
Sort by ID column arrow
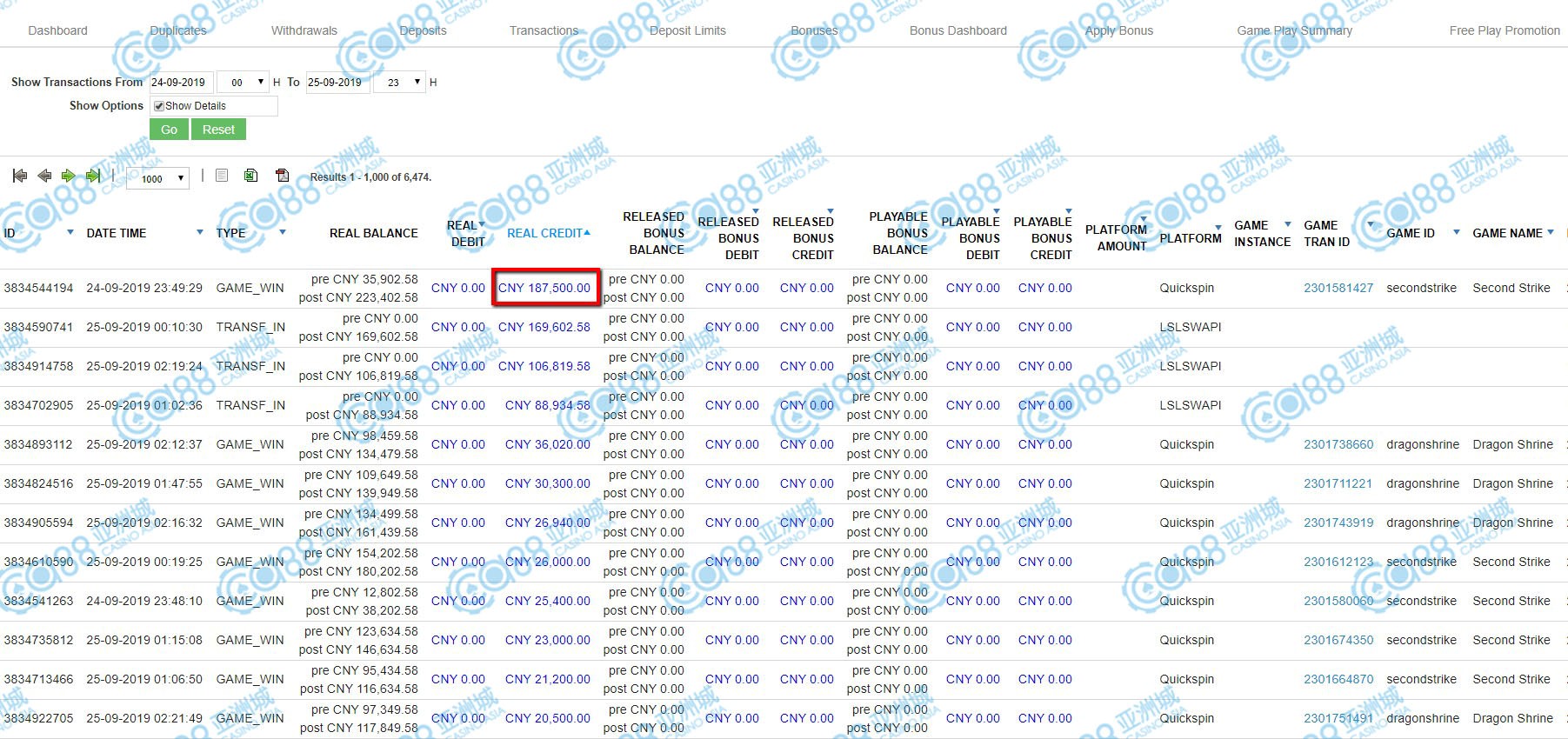70,232
